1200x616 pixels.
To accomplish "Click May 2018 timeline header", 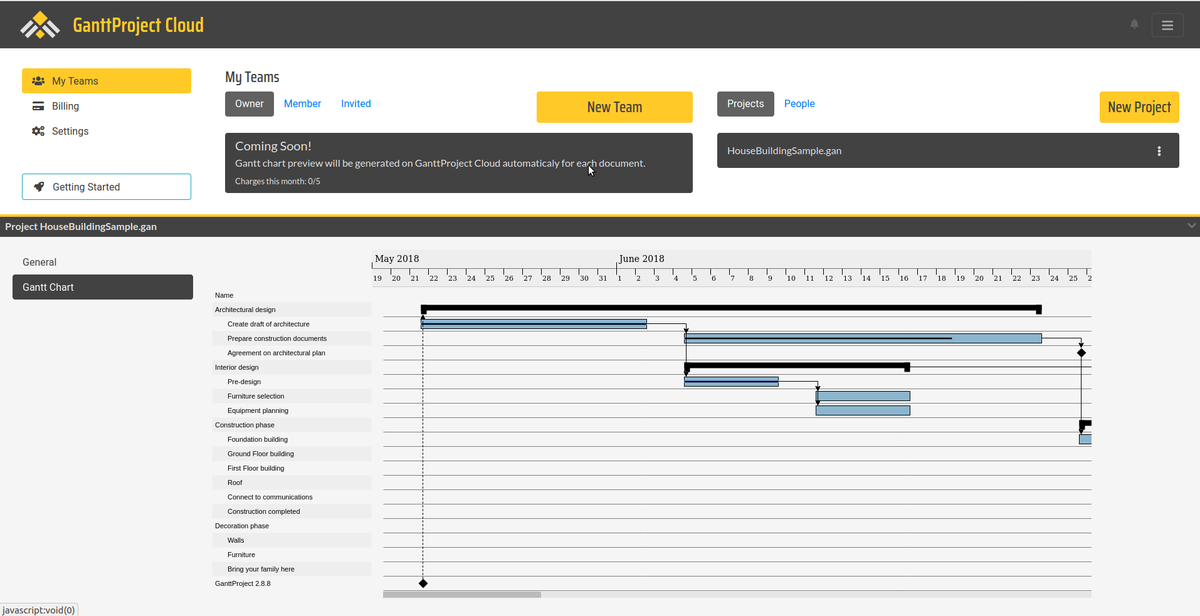I will (397, 259).
